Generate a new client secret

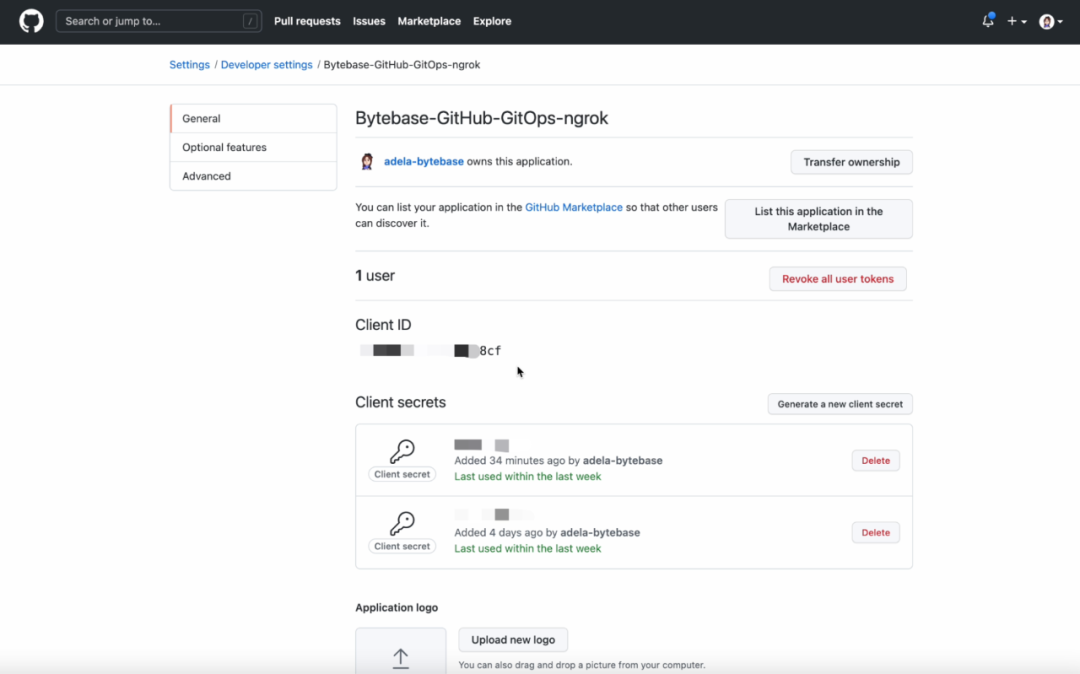coord(839,404)
